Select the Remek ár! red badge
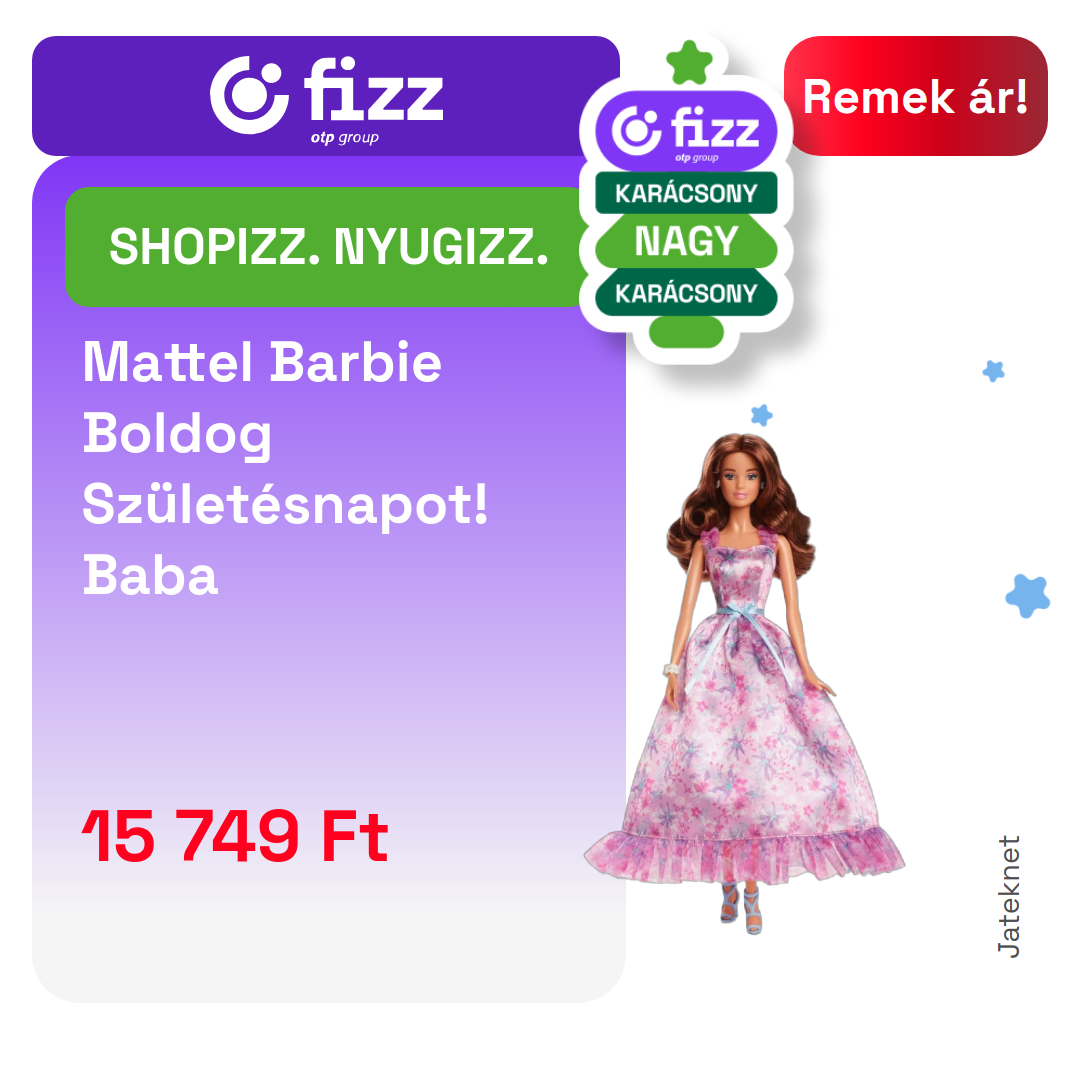The image size is (1080, 1080). 915,96
